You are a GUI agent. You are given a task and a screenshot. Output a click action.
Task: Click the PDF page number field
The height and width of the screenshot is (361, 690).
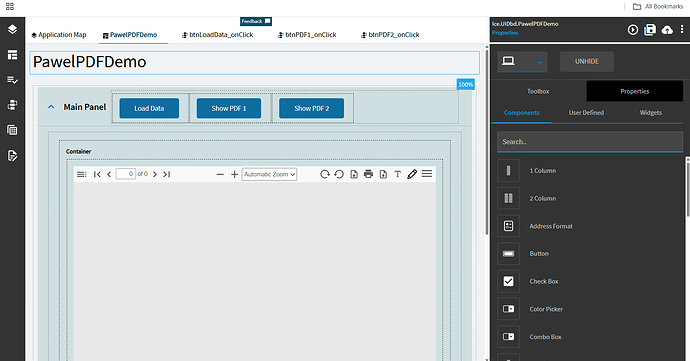pyautogui.click(x=125, y=174)
